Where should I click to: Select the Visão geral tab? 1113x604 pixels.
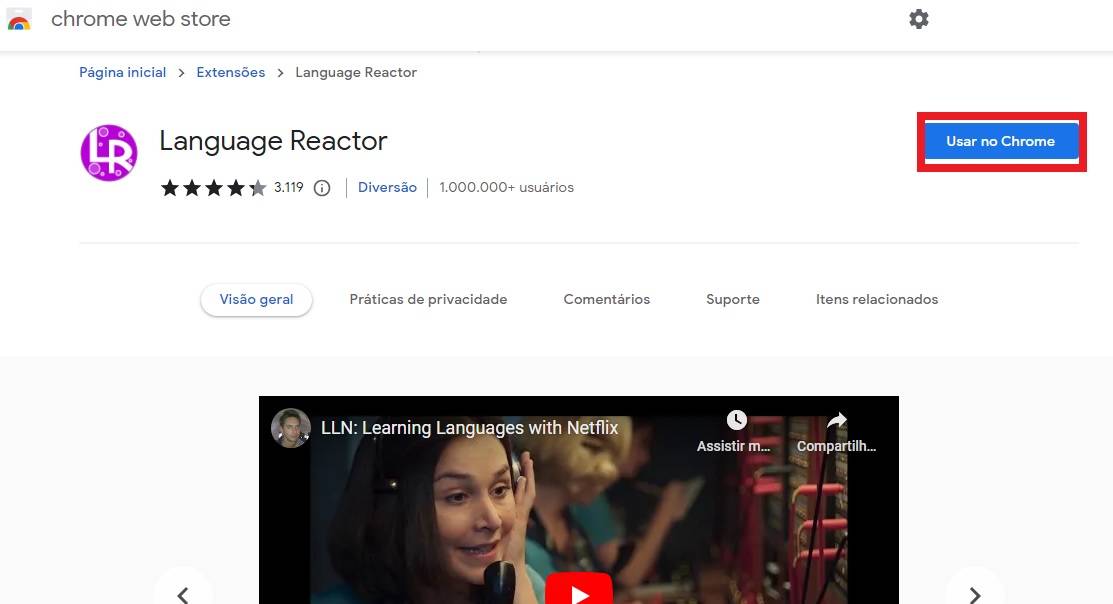point(256,300)
